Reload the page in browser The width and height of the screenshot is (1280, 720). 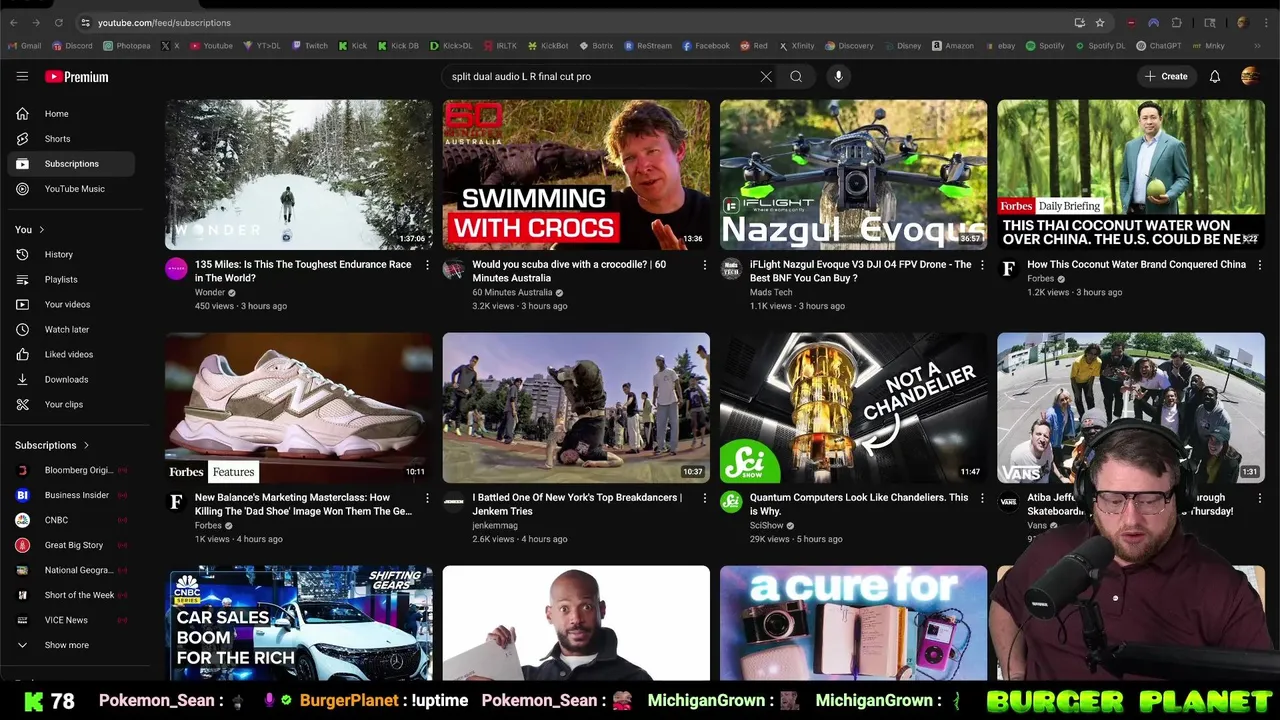59,22
